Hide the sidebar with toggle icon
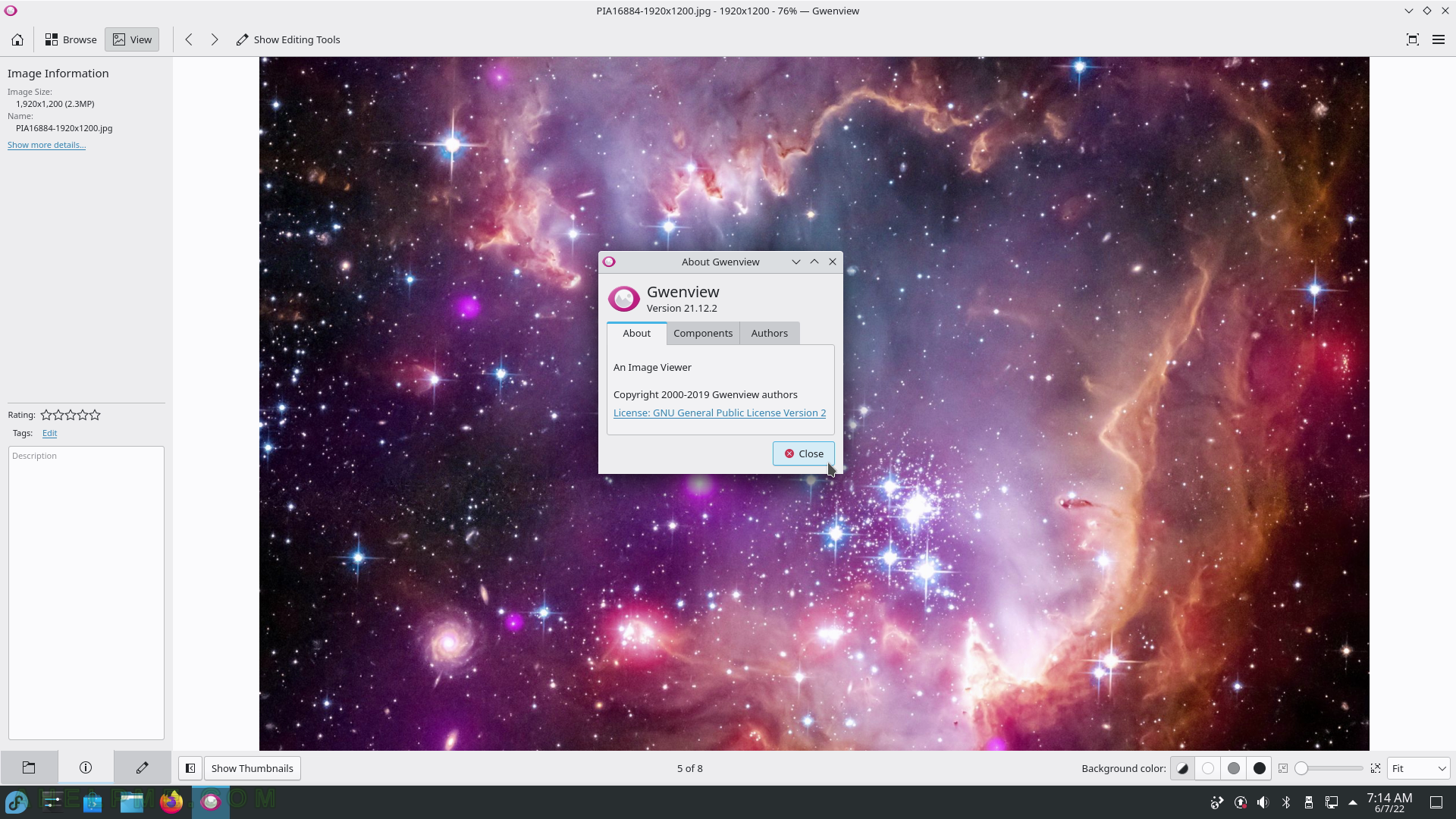Image resolution: width=1456 pixels, height=819 pixels. coord(190,768)
